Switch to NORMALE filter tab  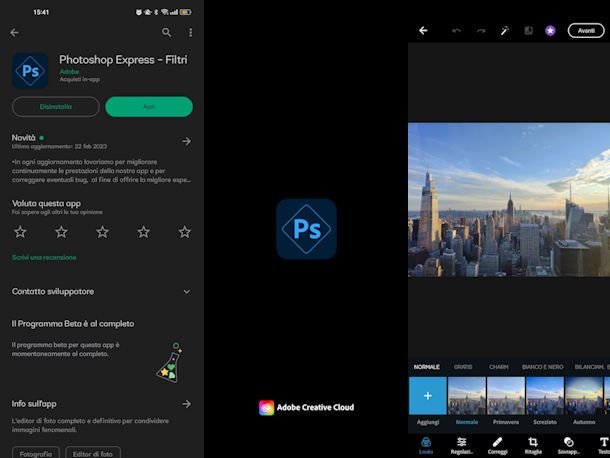pyautogui.click(x=427, y=367)
